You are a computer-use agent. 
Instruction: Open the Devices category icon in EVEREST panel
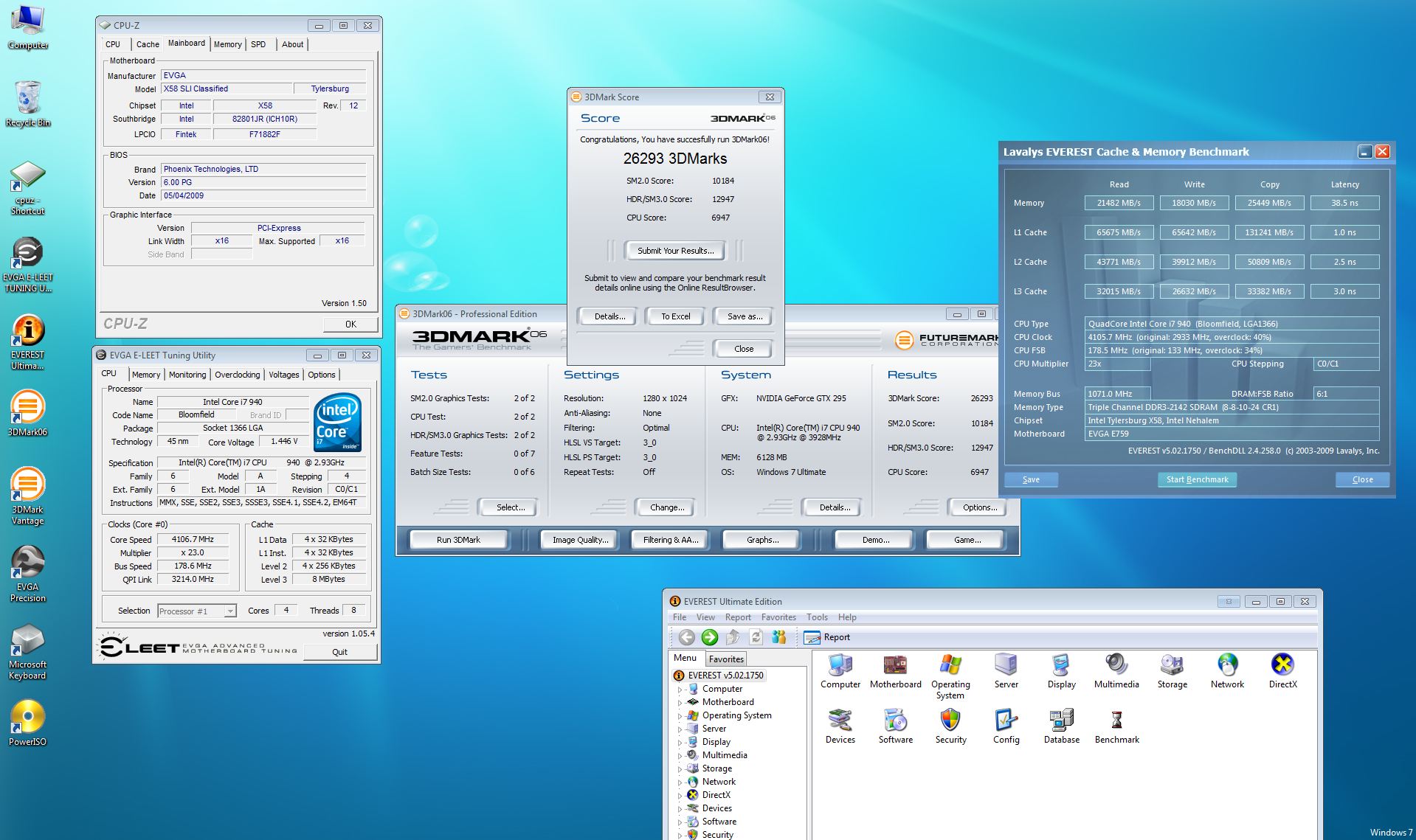pyautogui.click(x=840, y=727)
